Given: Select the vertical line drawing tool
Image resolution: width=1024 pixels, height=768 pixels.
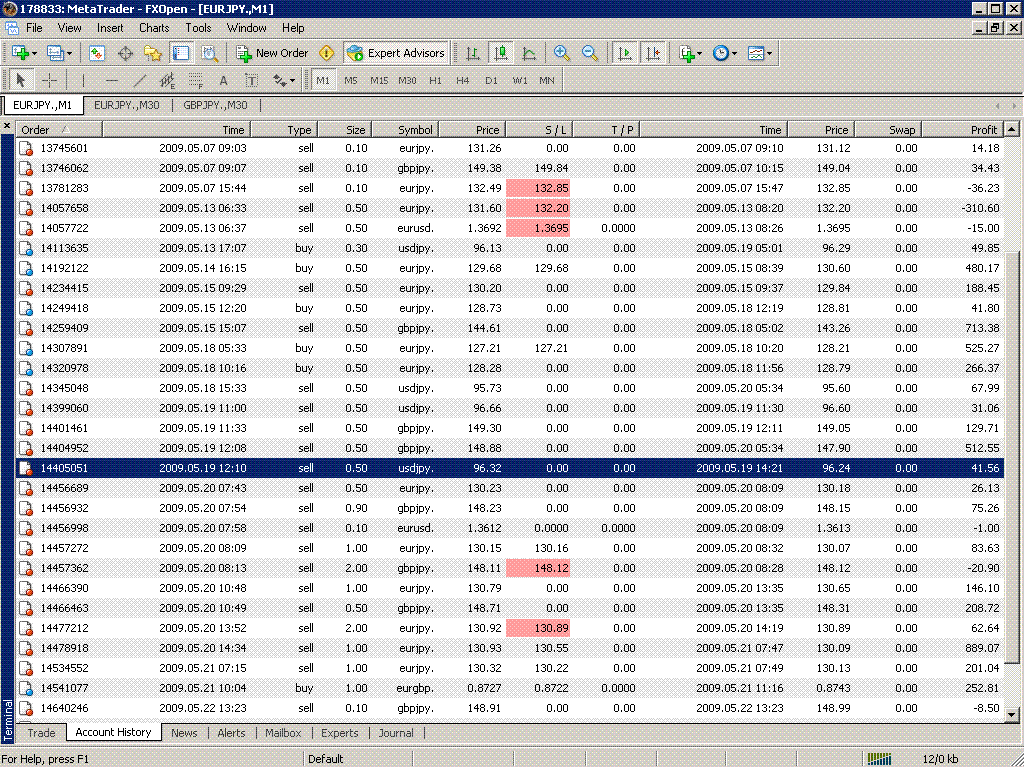Looking at the screenshot, I should [83, 80].
